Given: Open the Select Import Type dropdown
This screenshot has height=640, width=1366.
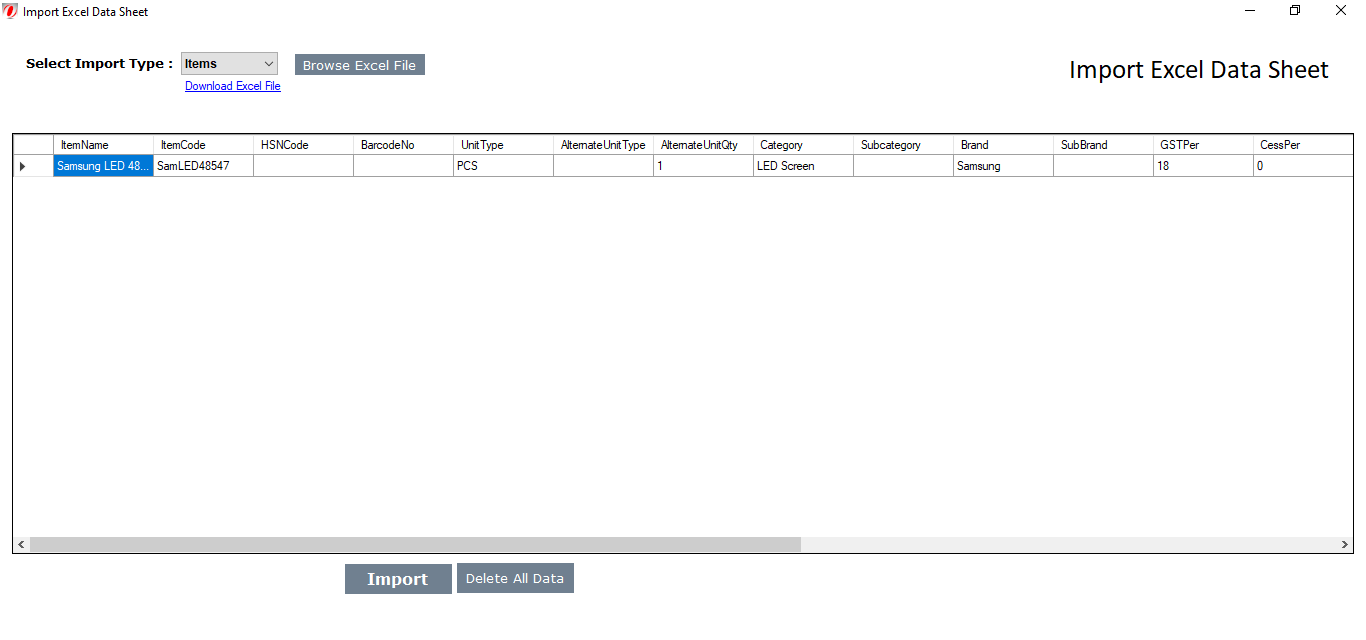Looking at the screenshot, I should coord(229,64).
